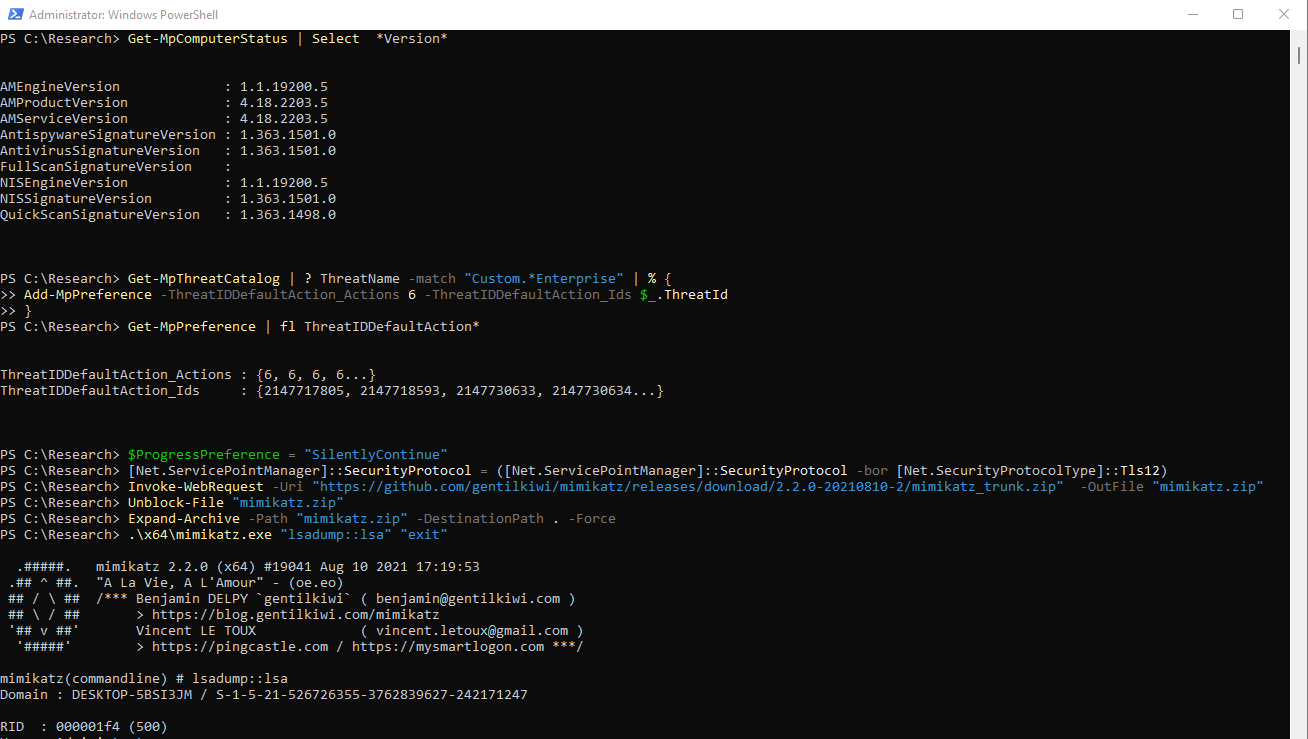Click the pingcastle.com URL
Image resolution: width=1308 pixels, height=739 pixels.
(240, 647)
